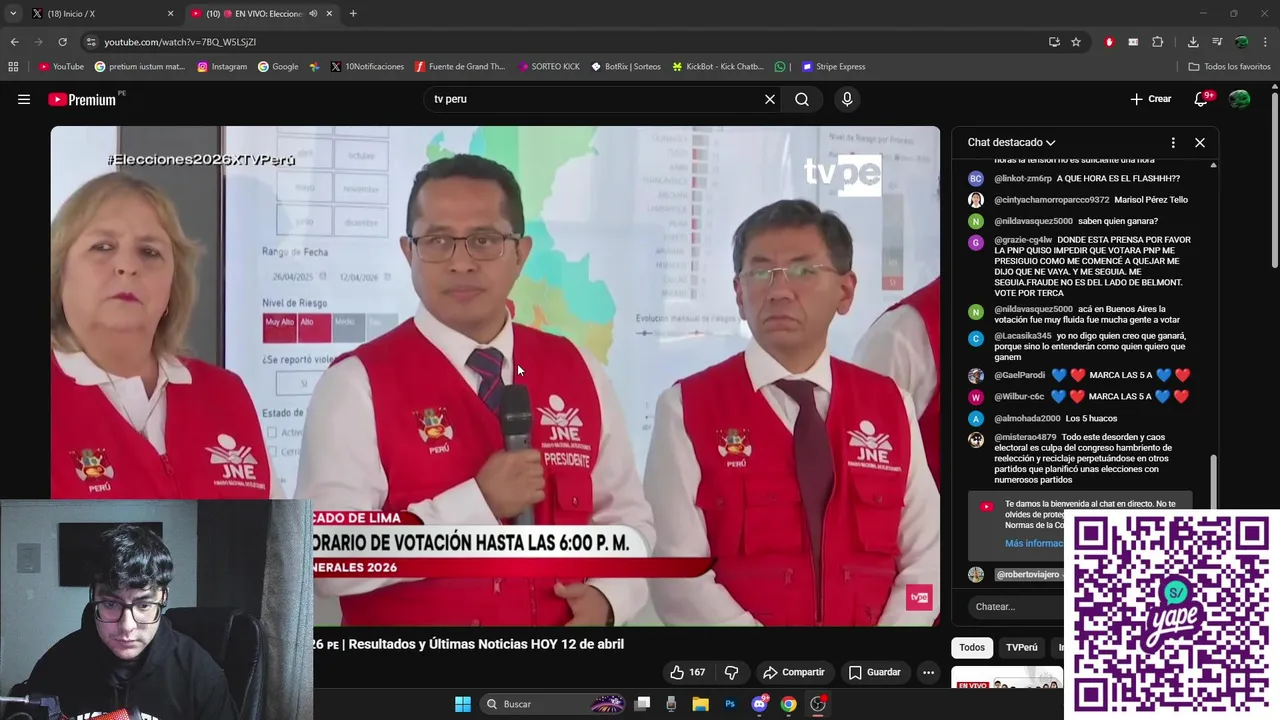Open the Stripe Express bookmark
Viewport: 1280px width, 720px height.
pos(834,67)
